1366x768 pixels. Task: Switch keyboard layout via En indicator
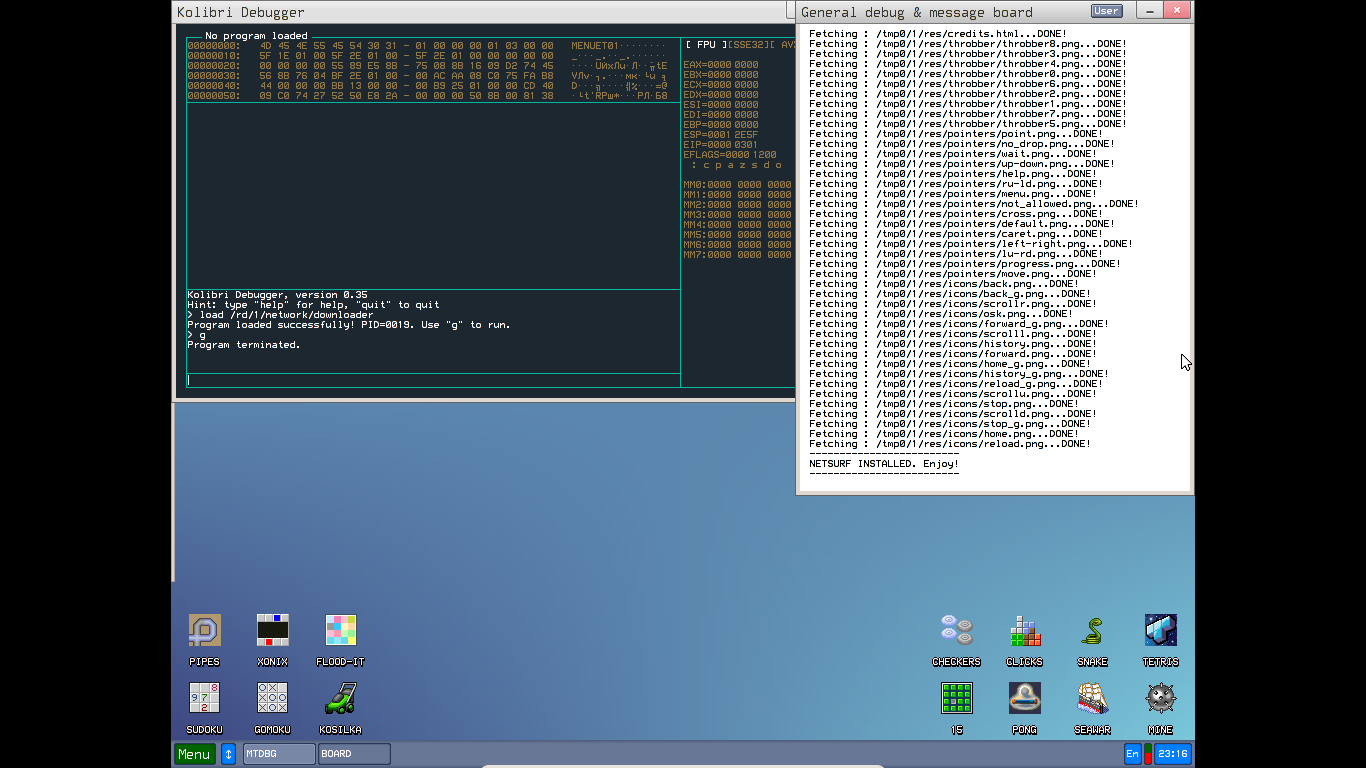[1133, 753]
